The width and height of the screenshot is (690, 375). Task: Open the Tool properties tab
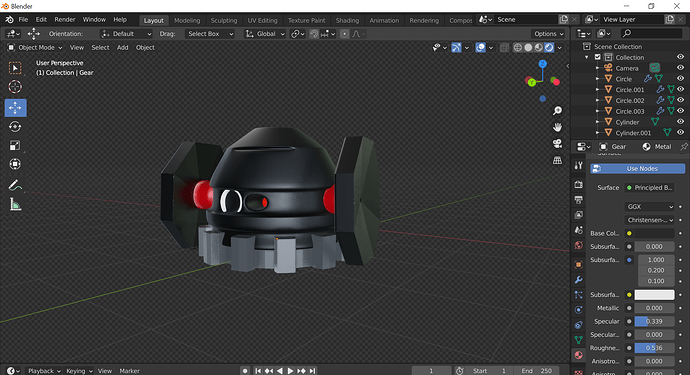coord(579,165)
